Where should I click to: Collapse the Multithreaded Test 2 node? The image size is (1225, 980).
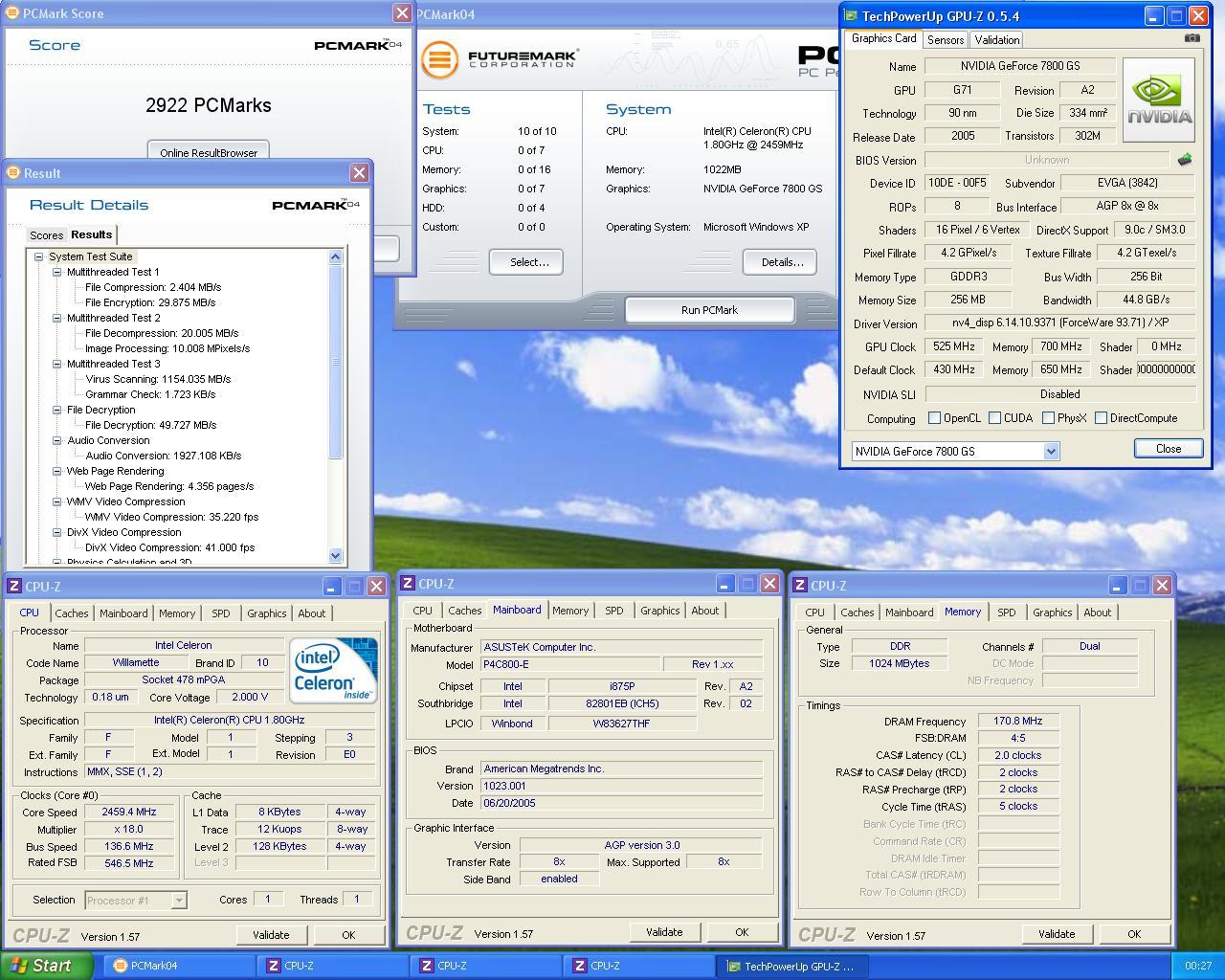pyautogui.click(x=57, y=318)
